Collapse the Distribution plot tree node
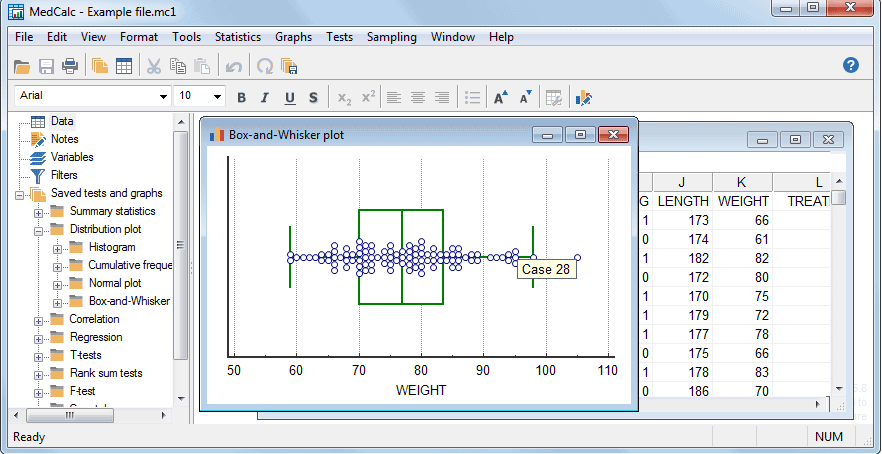 pyautogui.click(x=38, y=230)
